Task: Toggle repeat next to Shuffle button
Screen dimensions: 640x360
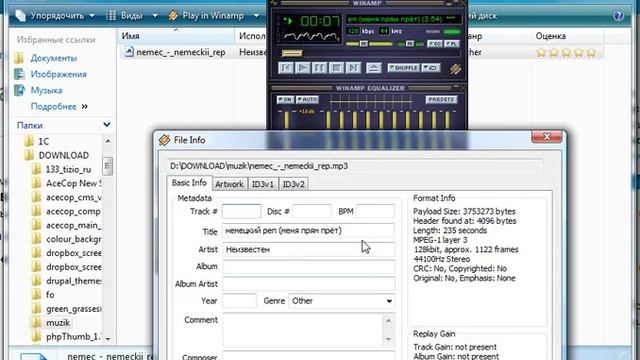Action: coord(430,68)
